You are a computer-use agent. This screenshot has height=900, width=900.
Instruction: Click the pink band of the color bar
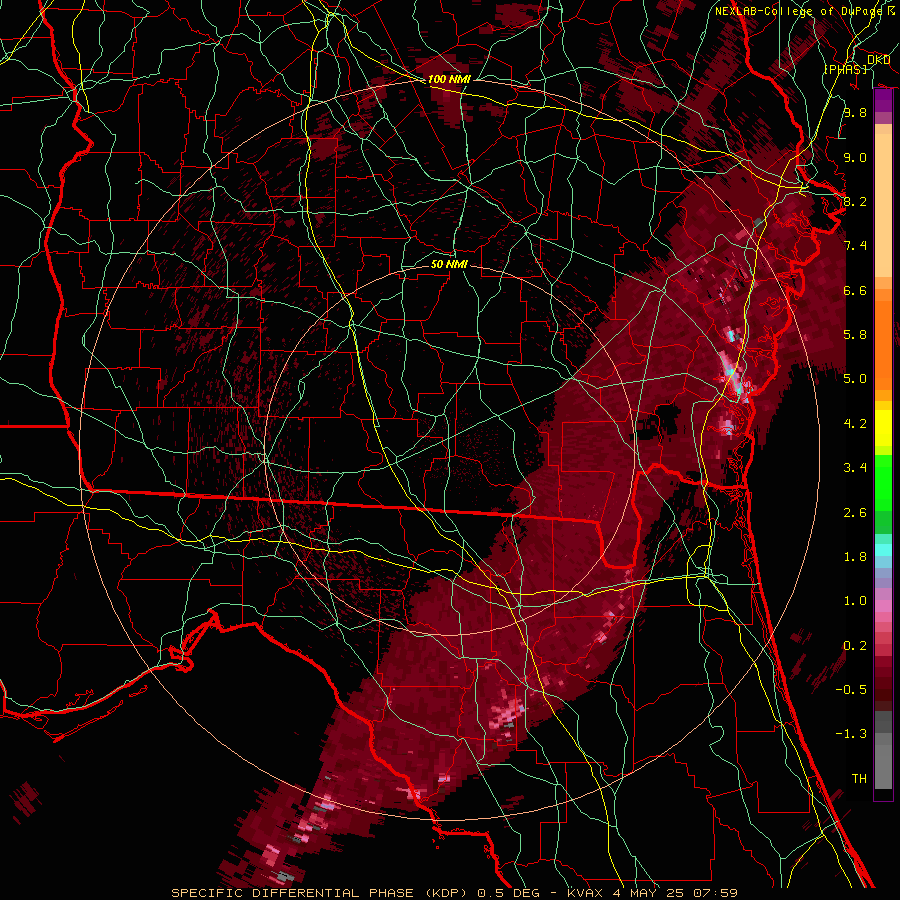pyautogui.click(x=883, y=606)
